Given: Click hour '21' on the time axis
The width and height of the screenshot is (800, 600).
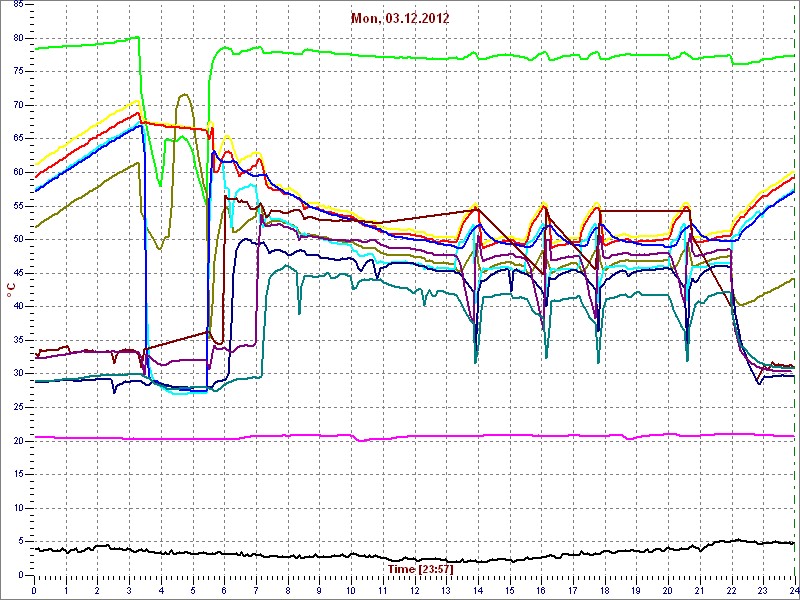Looking at the screenshot, I should 699,589.
